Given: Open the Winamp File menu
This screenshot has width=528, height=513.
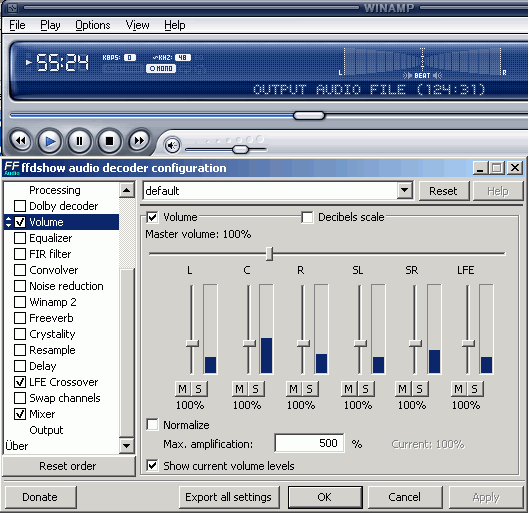Looking at the screenshot, I should click(x=17, y=25).
